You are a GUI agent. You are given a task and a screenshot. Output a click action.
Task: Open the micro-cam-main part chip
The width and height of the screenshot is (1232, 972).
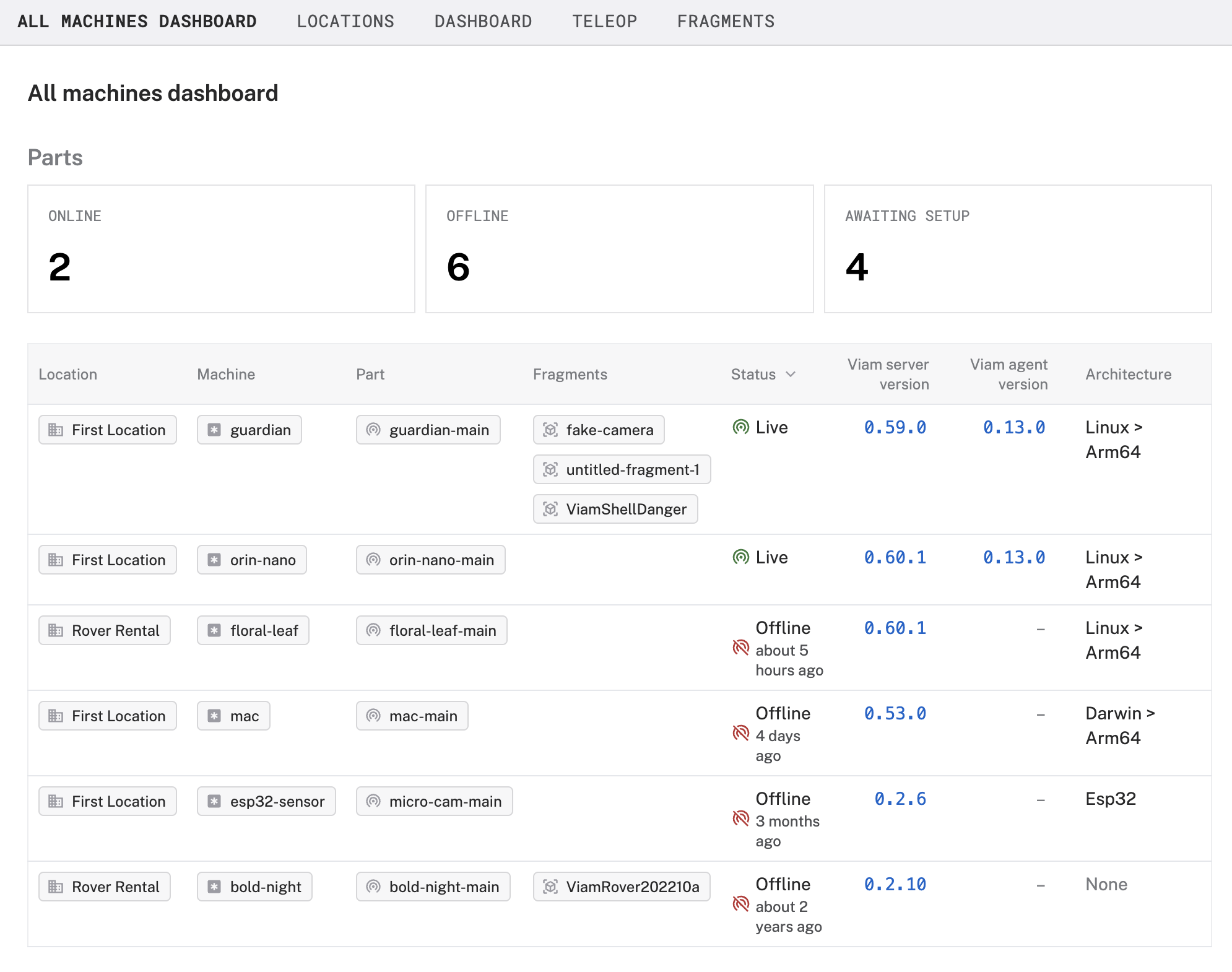point(434,801)
